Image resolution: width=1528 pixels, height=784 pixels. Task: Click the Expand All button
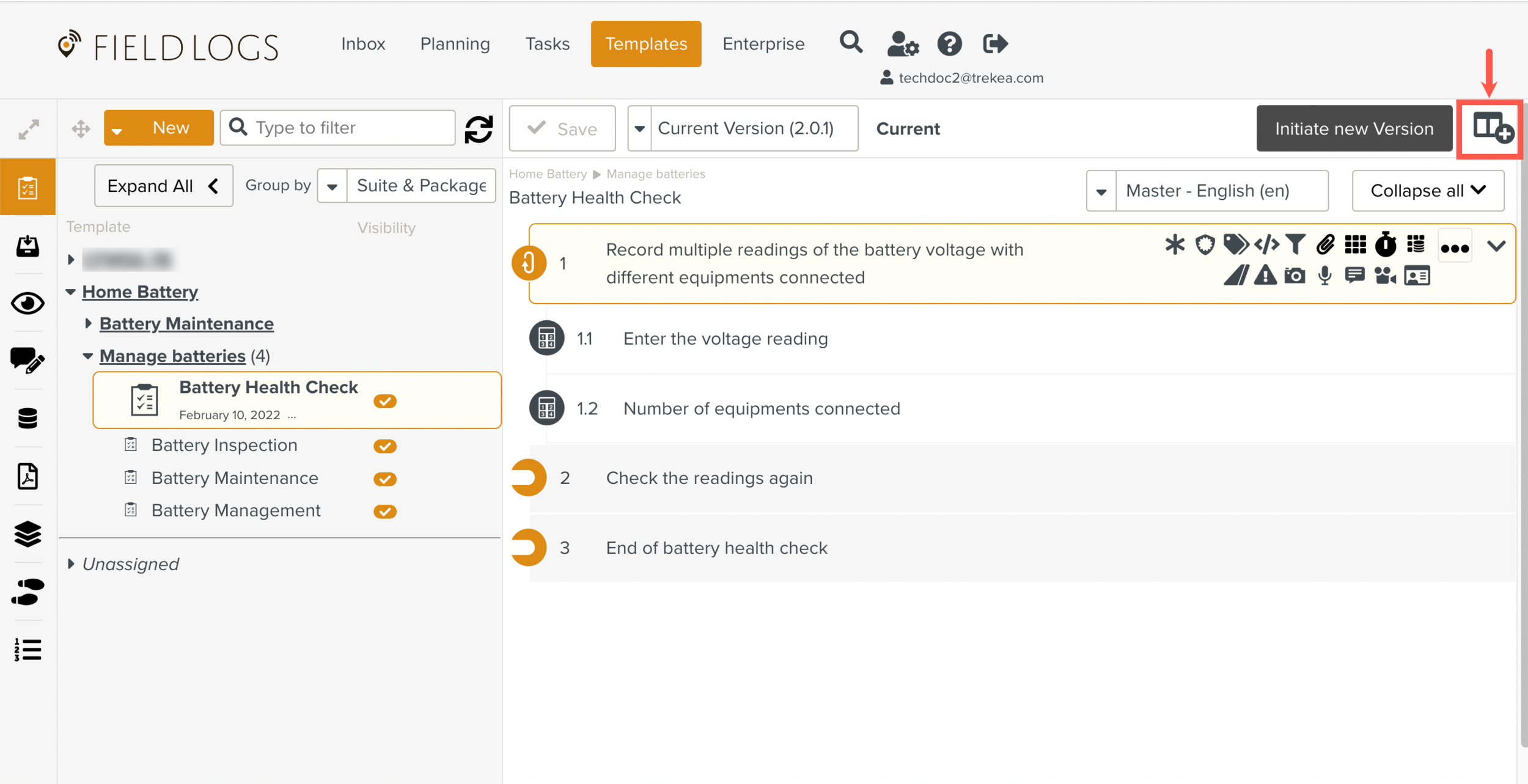(x=163, y=185)
